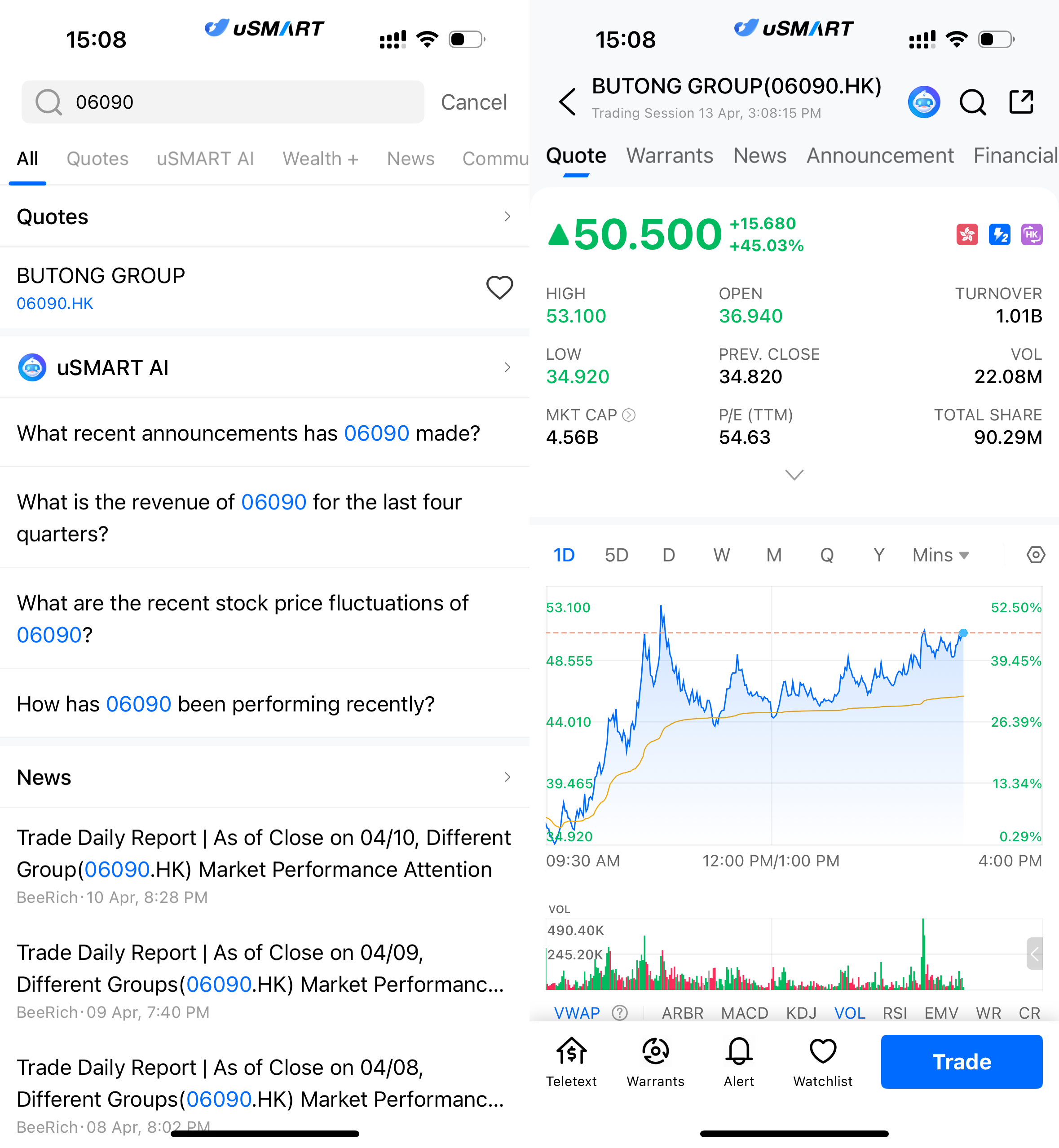Switch to the Announcement tab
This screenshot has width=1059, height=1148.
click(880, 155)
